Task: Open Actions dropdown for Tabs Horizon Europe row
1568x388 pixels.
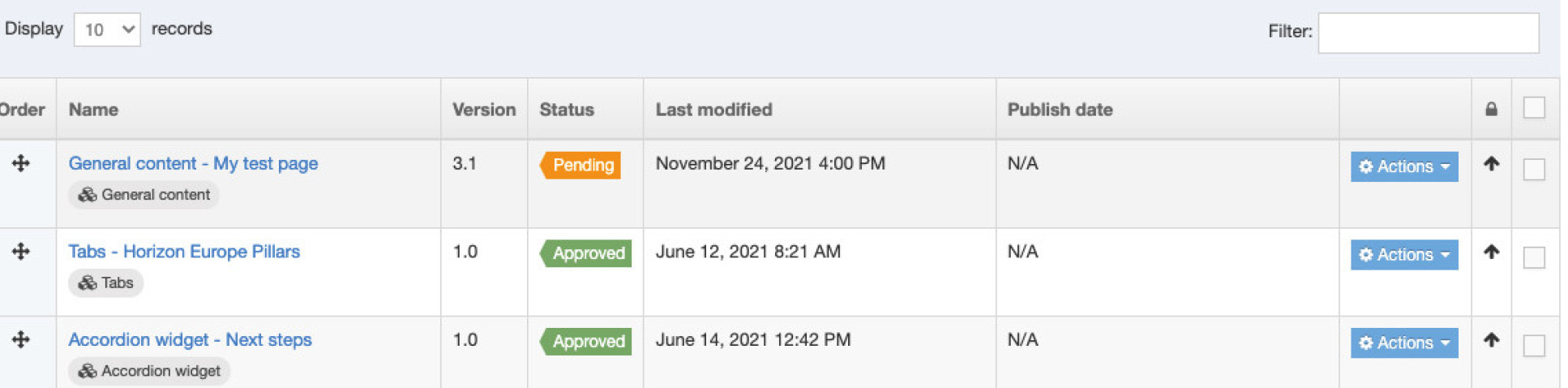Action: tap(1403, 255)
